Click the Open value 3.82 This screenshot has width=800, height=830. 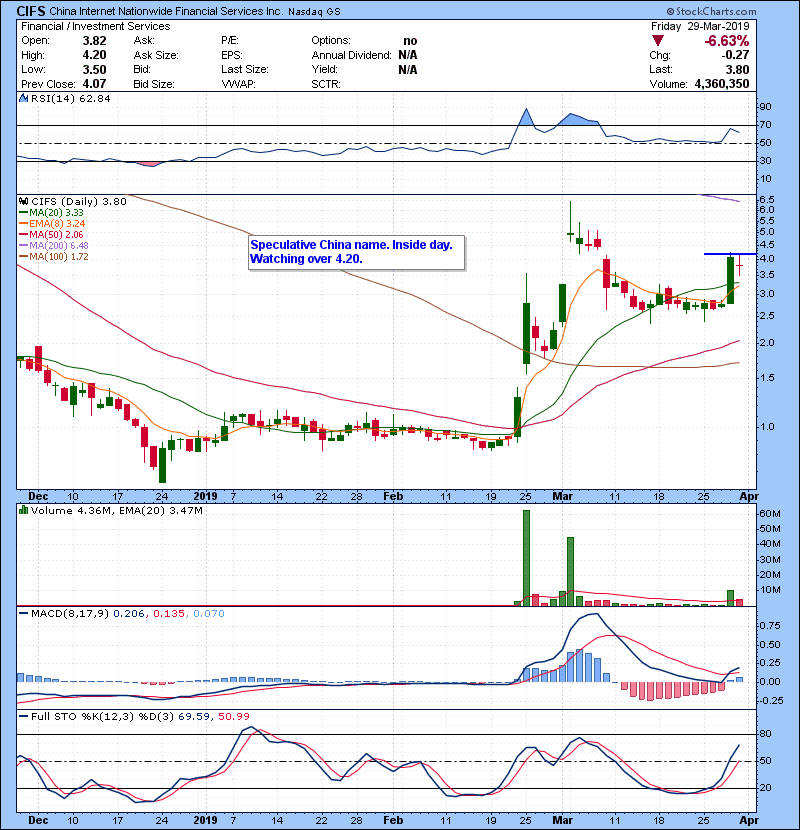click(94, 41)
